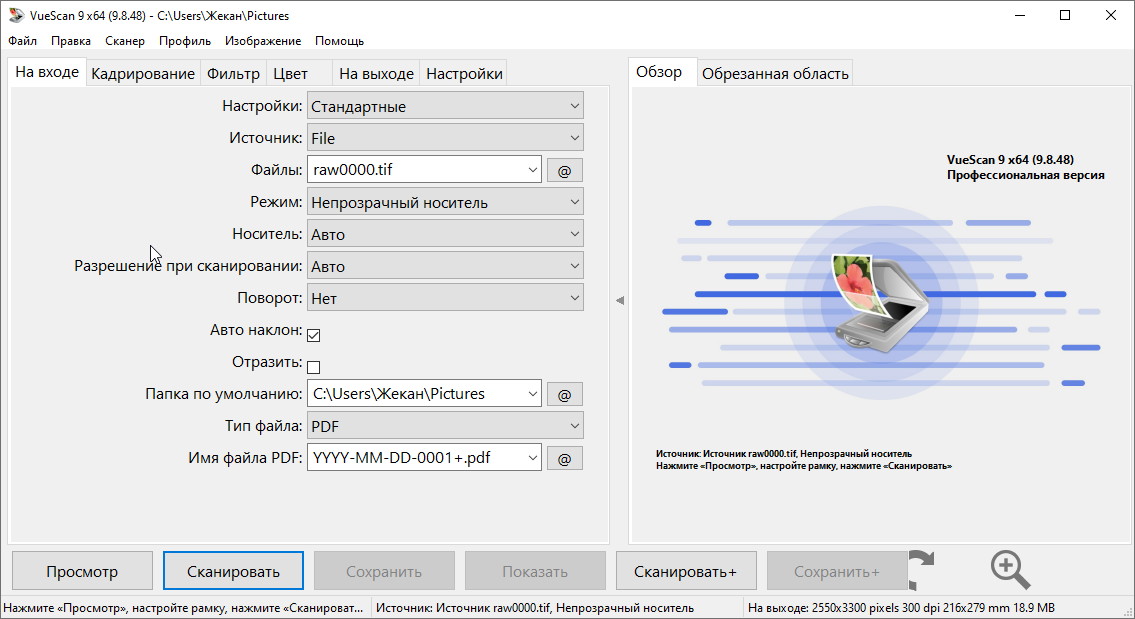
Task: Switch to the Кадрирование tab
Action: (x=143, y=74)
